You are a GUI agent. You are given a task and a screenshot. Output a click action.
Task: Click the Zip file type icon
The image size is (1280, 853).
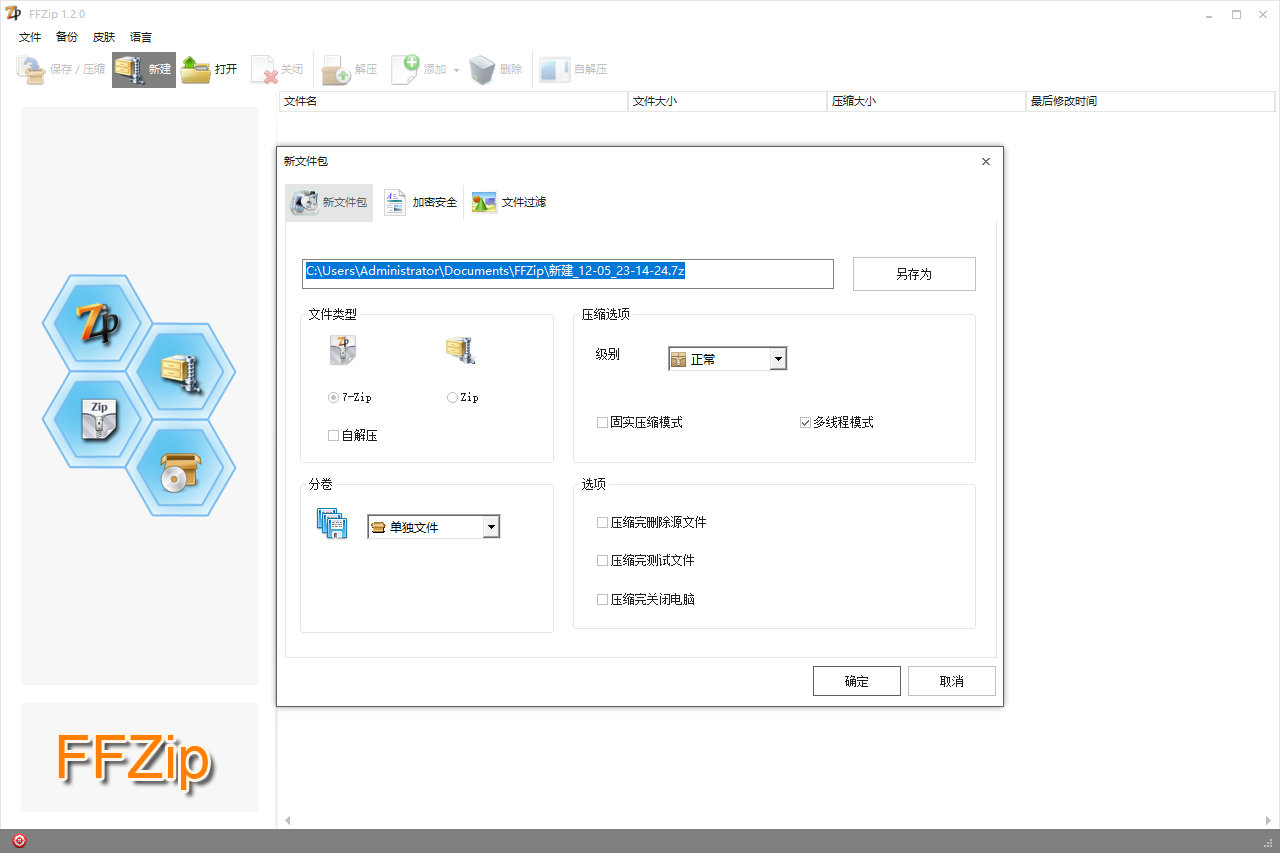[460, 351]
